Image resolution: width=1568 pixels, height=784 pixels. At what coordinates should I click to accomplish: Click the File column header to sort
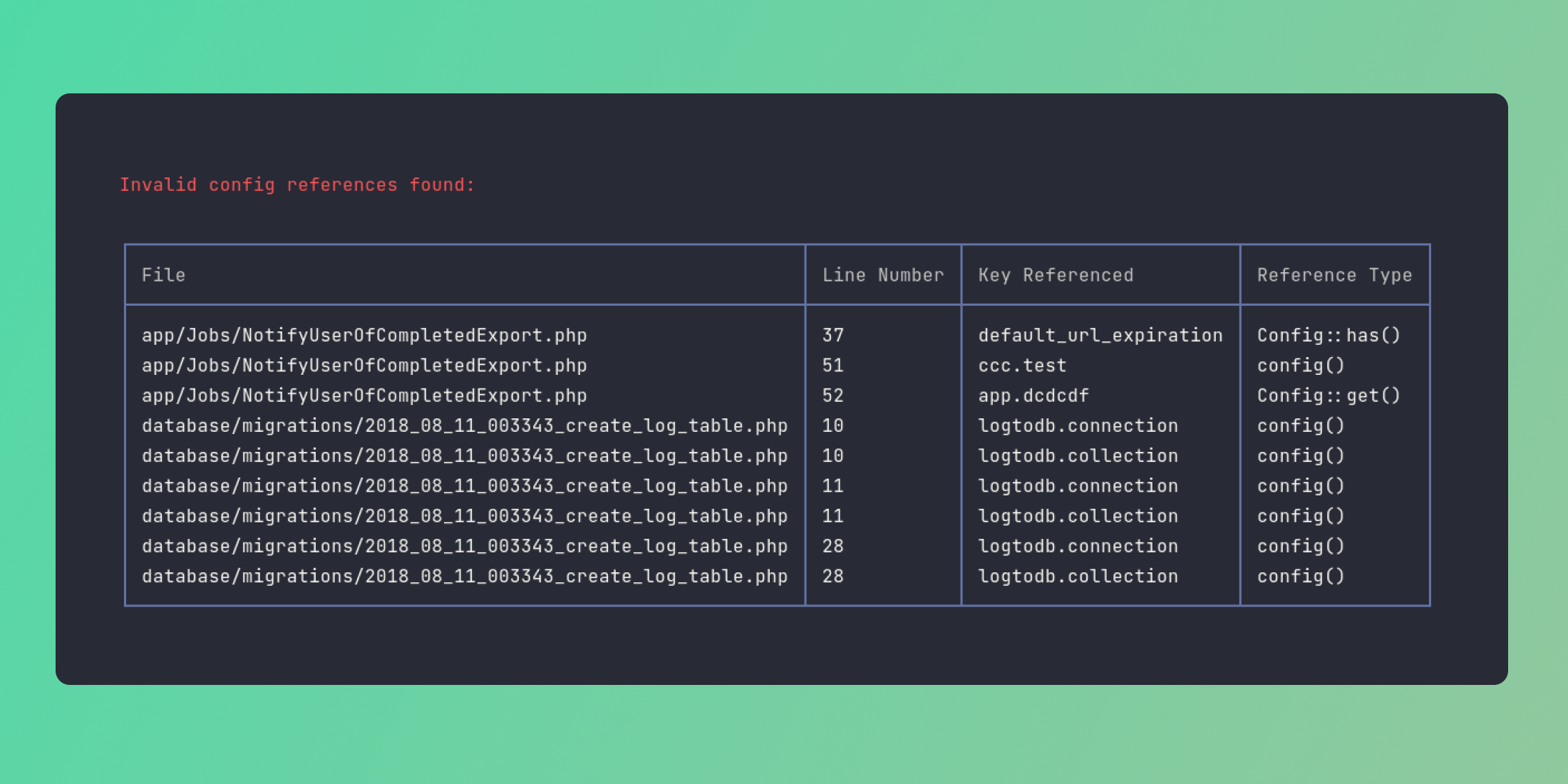[x=162, y=275]
